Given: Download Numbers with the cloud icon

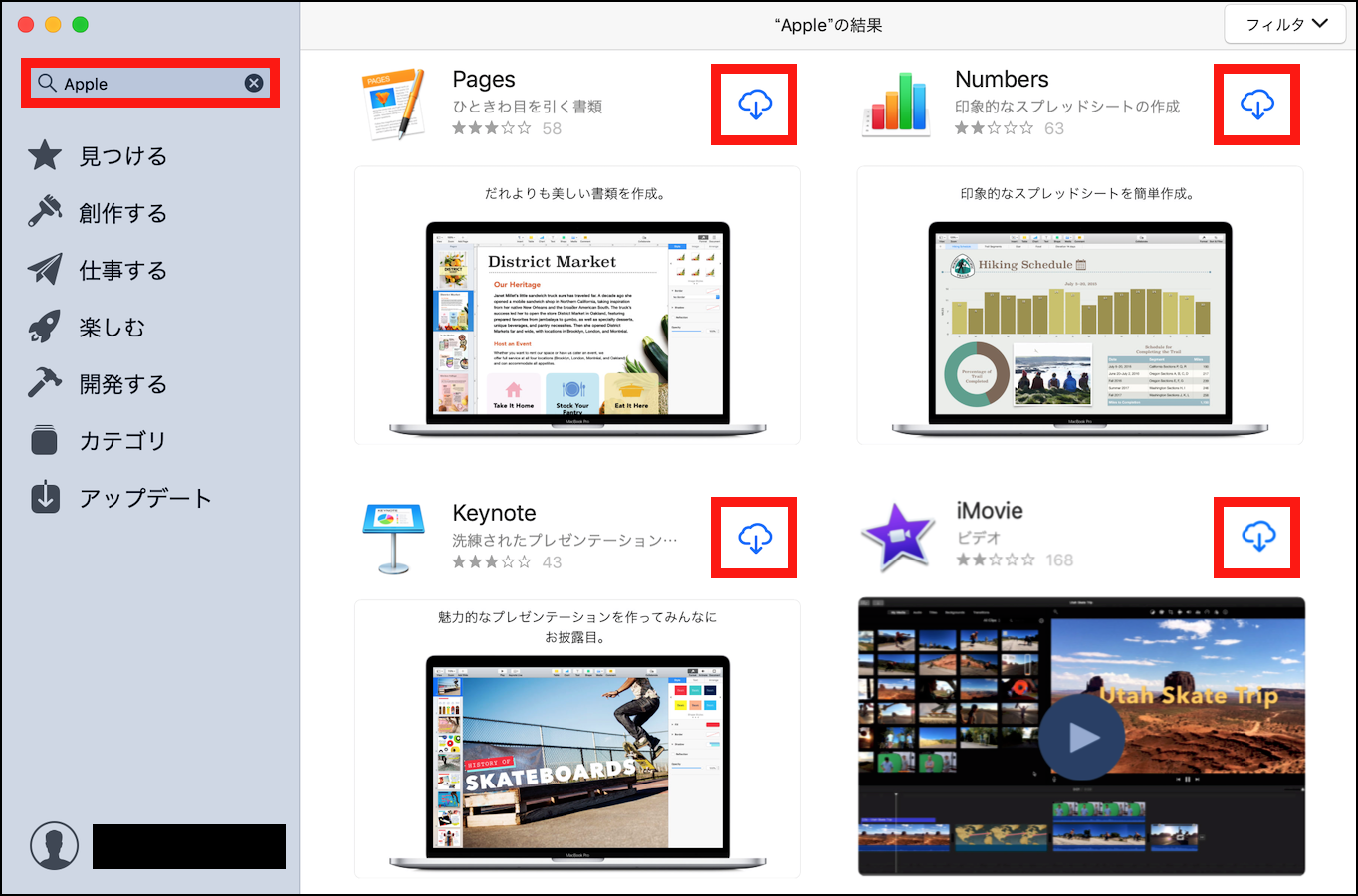Looking at the screenshot, I should pyautogui.click(x=1257, y=105).
